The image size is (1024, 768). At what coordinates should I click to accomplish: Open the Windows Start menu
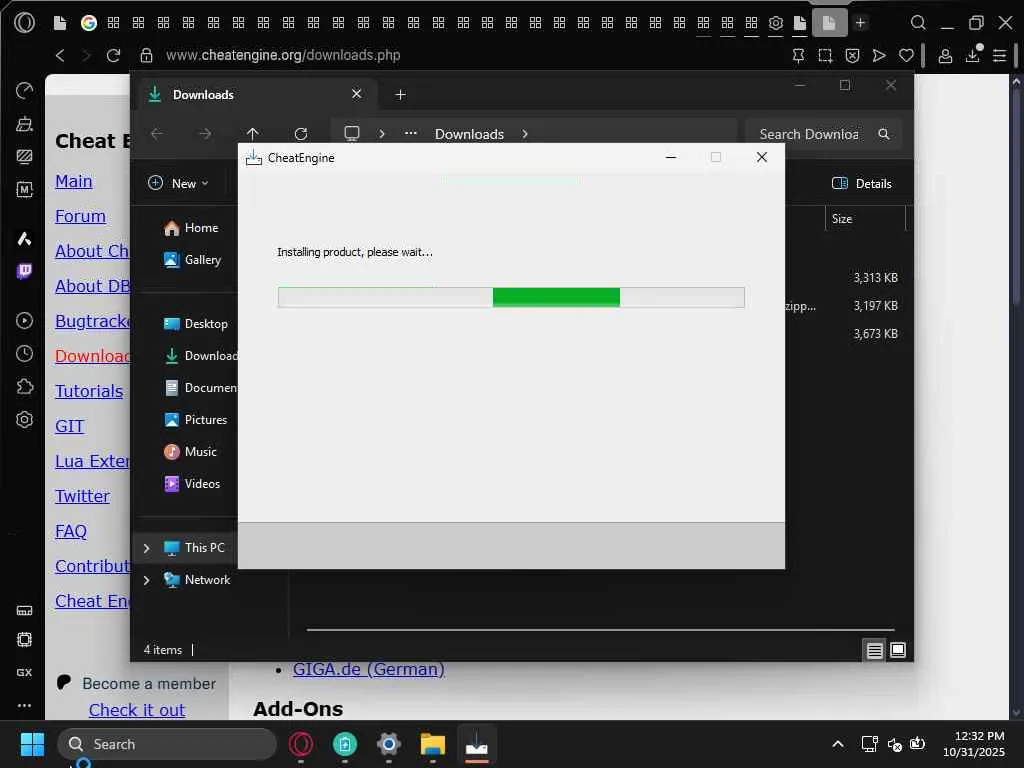point(32,744)
